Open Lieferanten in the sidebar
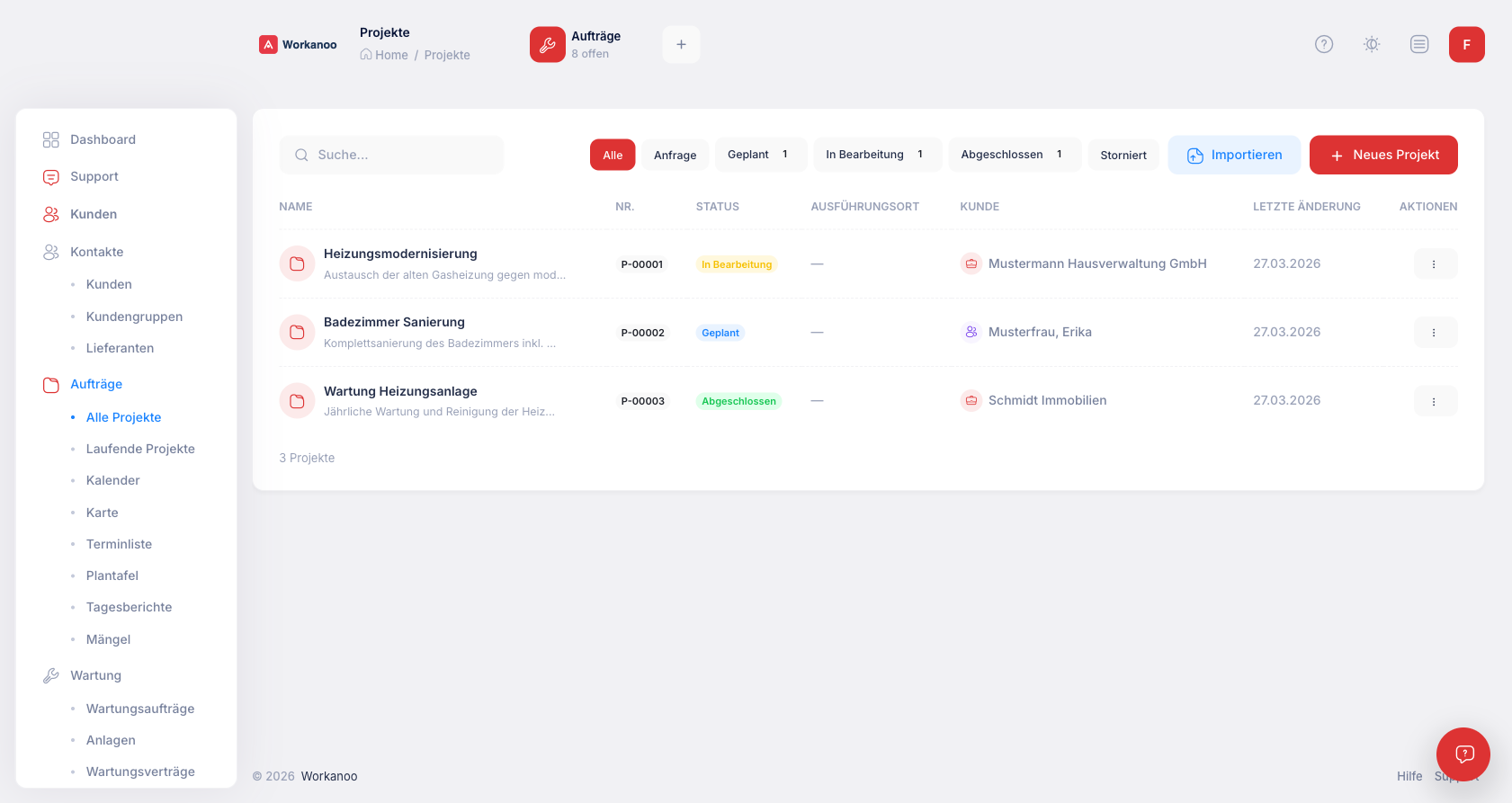This screenshot has height=803, width=1512. (120, 348)
